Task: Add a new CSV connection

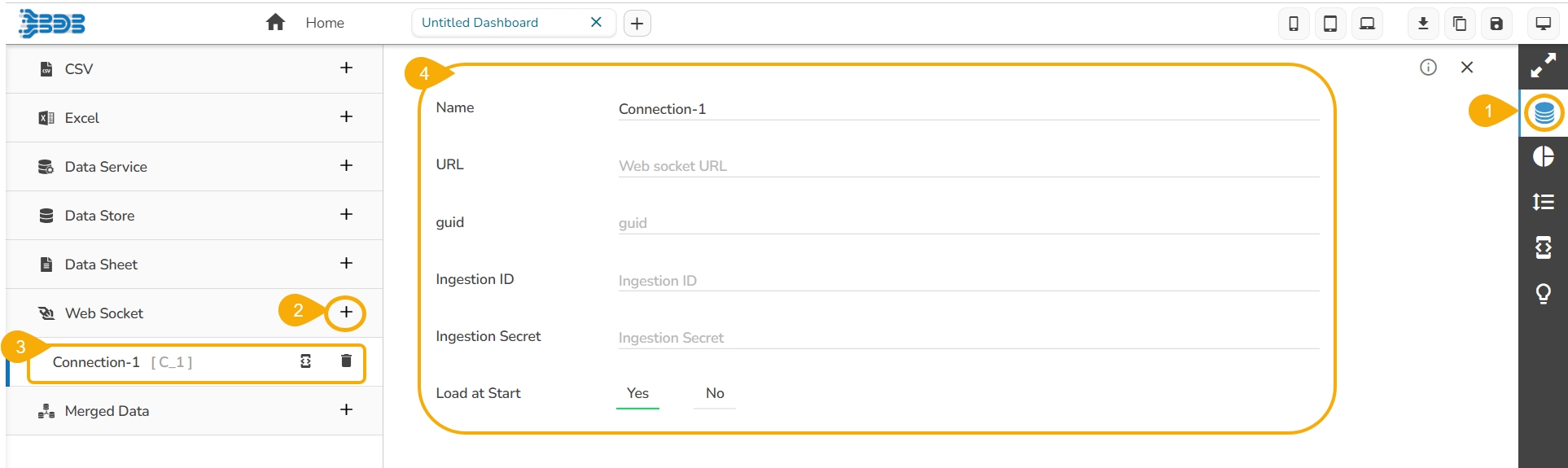Action: (346, 68)
